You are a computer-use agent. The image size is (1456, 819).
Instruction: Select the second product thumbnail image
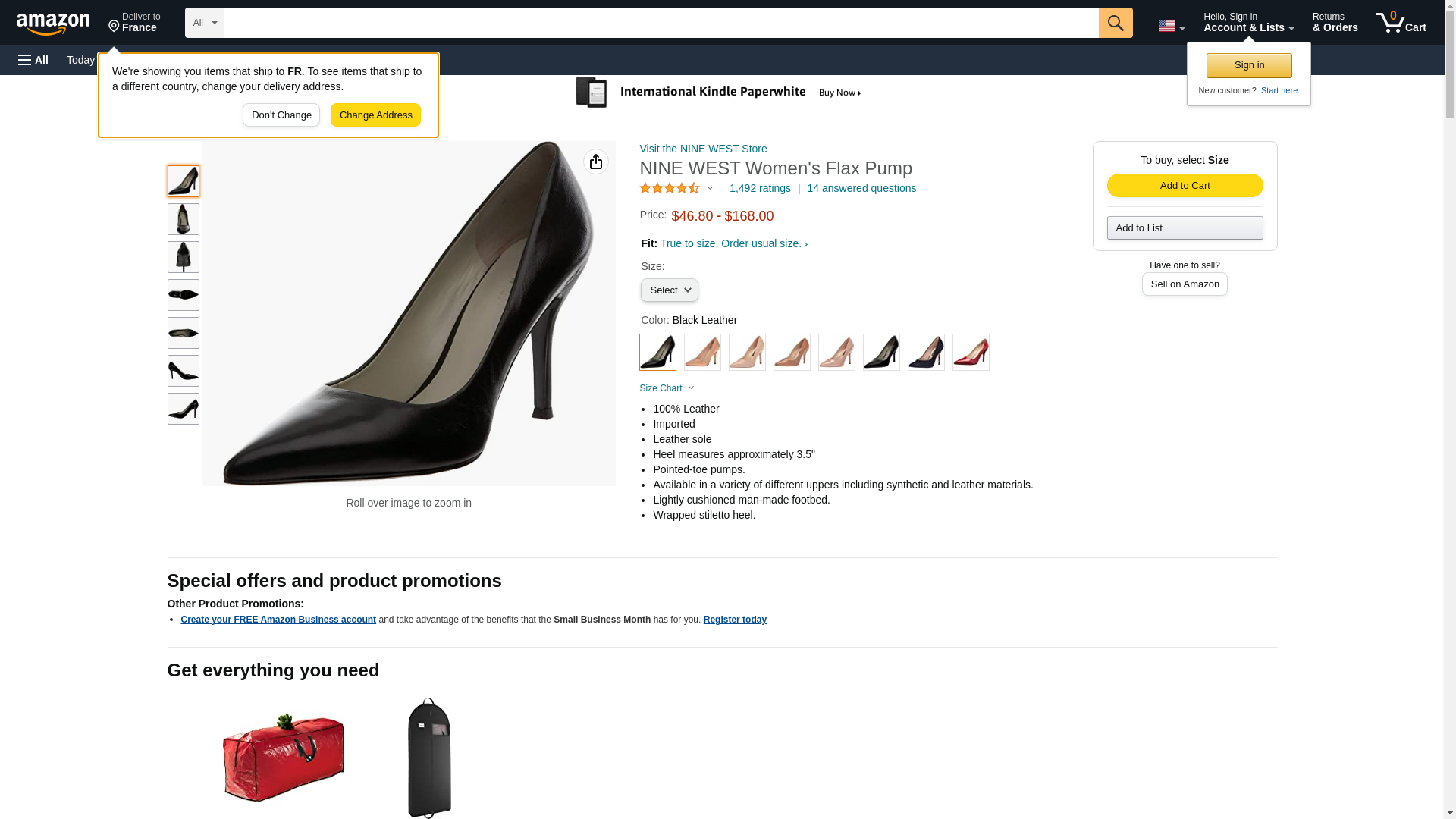coord(184,219)
